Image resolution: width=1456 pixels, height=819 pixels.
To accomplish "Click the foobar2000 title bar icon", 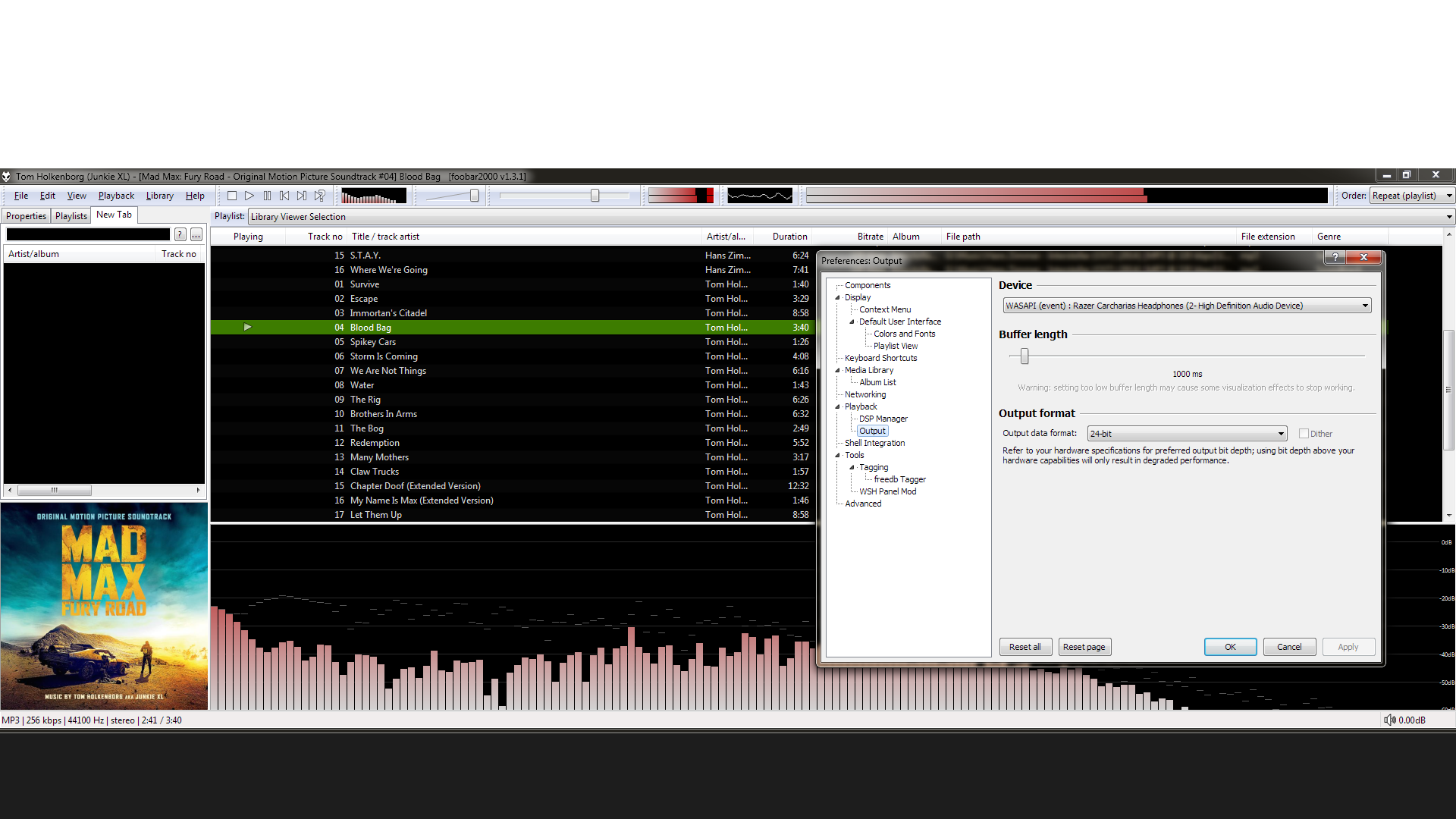I will 6,176.
